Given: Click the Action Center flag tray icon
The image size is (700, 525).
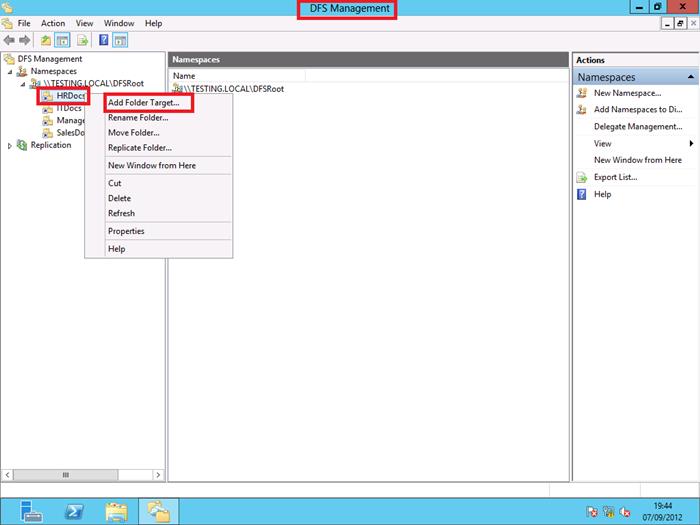Looking at the screenshot, I should [x=592, y=512].
